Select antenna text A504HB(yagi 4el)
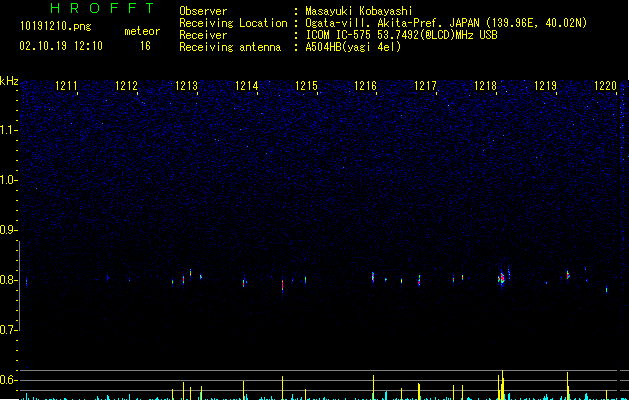Image resolution: width=629 pixels, height=400 pixels. coord(353,47)
